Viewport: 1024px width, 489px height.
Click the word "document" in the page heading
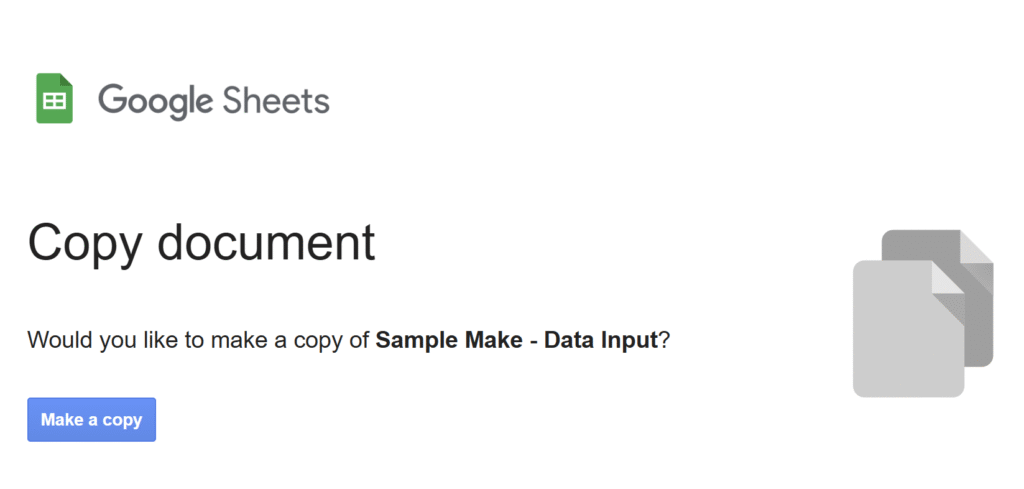click(x=266, y=243)
